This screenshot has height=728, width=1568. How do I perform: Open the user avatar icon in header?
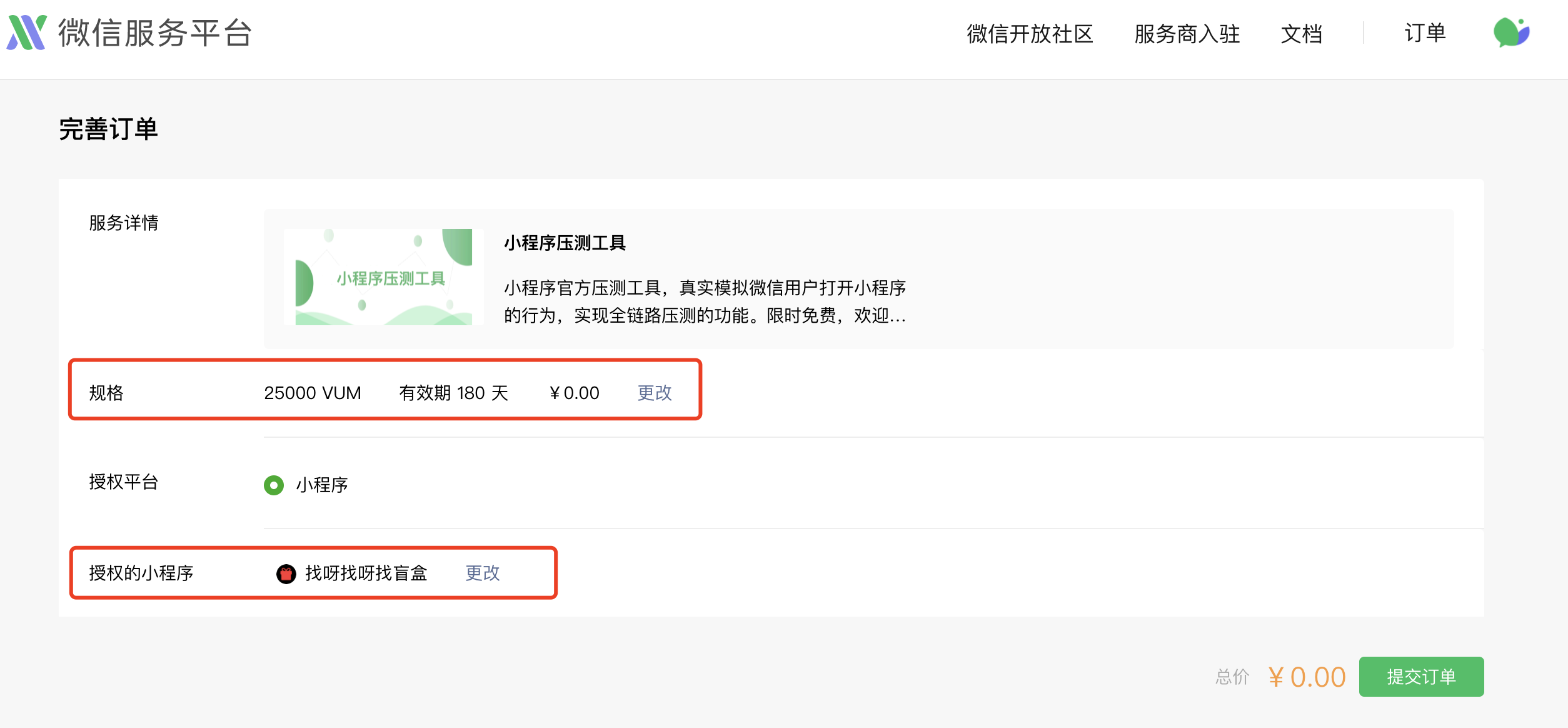pyautogui.click(x=1511, y=33)
